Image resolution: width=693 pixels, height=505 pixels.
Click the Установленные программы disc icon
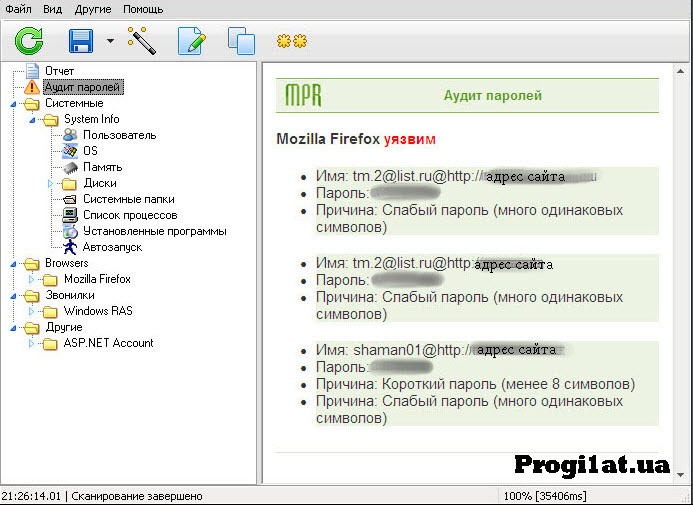(70, 231)
